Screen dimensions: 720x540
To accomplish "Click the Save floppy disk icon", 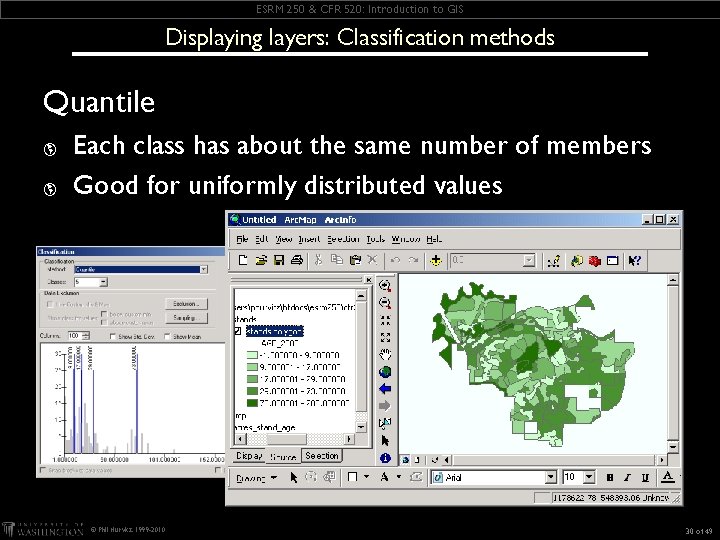I will pos(279,260).
